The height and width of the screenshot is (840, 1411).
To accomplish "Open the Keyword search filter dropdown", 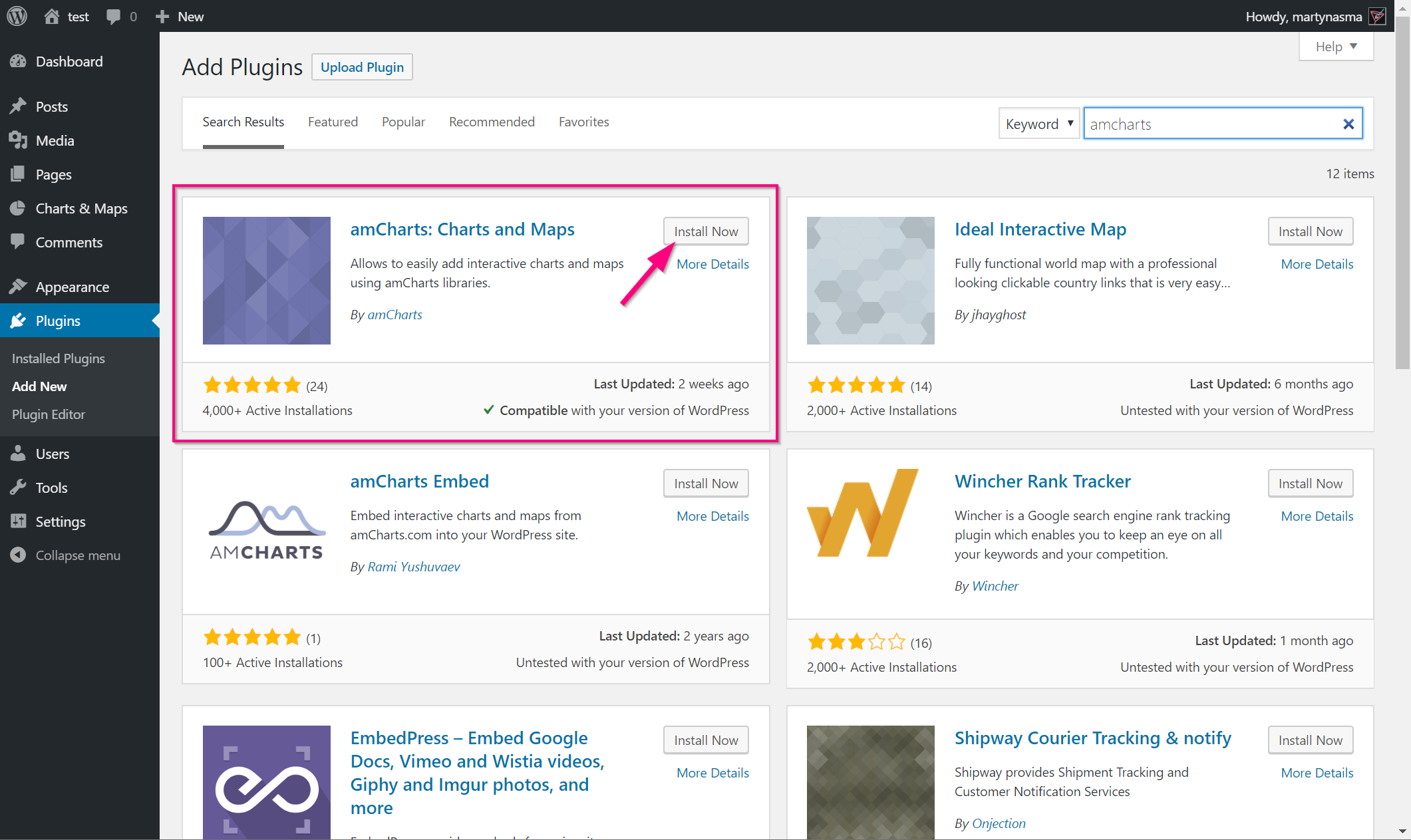I will pyautogui.click(x=1037, y=124).
